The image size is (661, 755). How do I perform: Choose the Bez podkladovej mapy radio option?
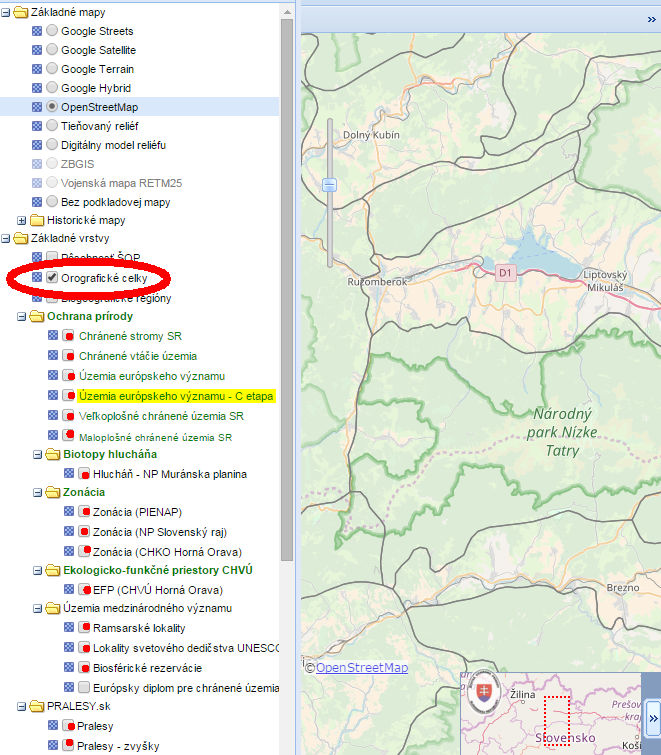pyautogui.click(x=52, y=202)
